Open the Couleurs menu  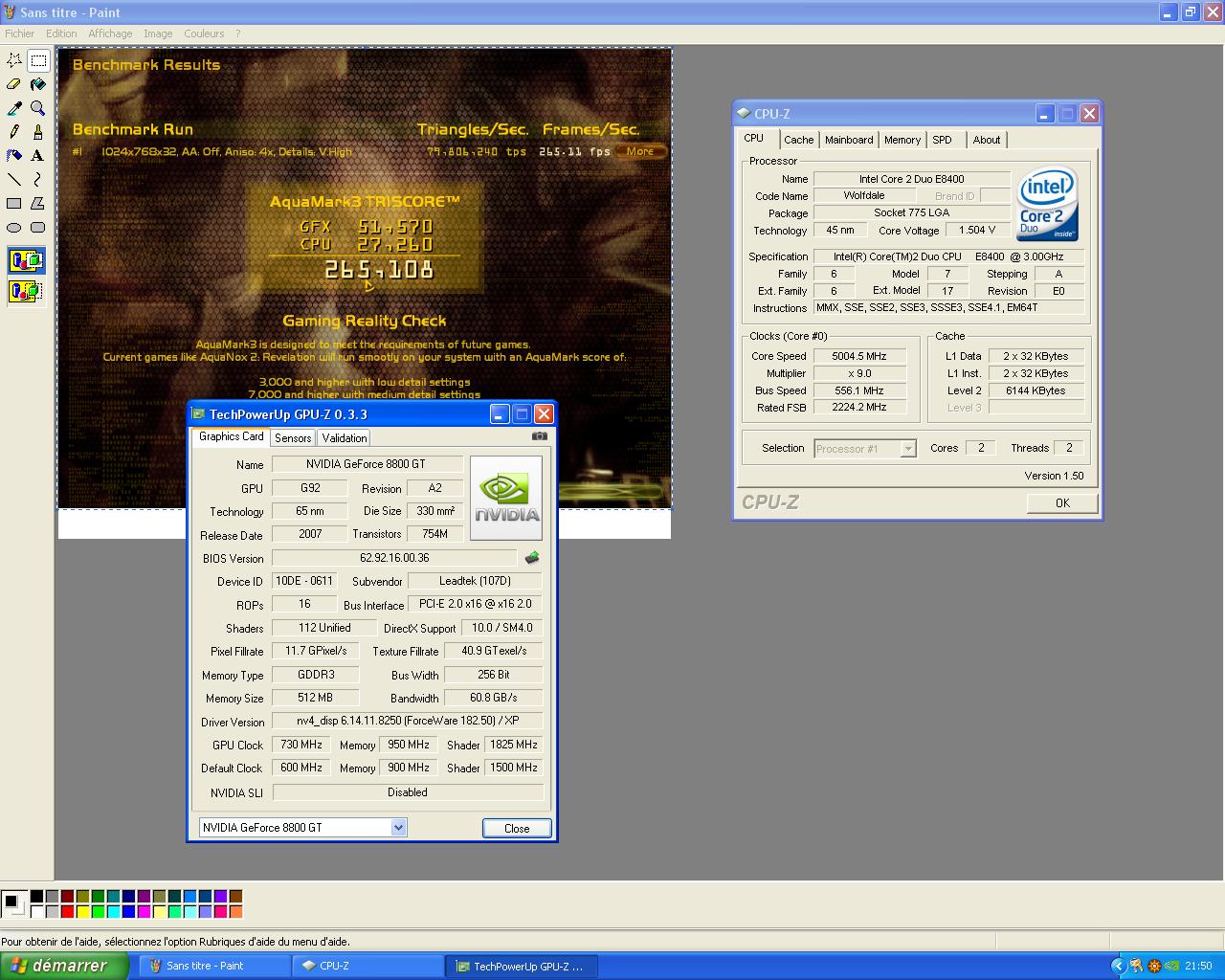(204, 33)
